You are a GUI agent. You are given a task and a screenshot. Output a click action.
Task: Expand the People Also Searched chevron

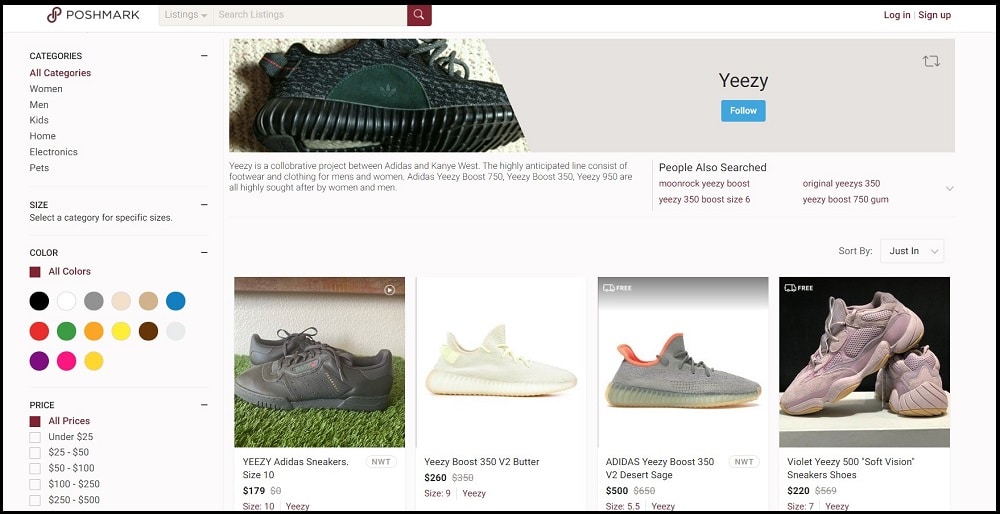tap(950, 189)
